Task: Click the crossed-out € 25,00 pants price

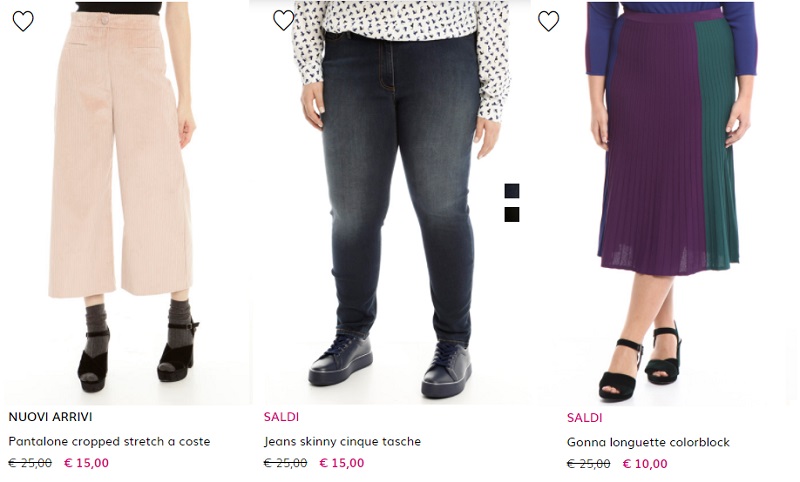Action: (x=30, y=463)
